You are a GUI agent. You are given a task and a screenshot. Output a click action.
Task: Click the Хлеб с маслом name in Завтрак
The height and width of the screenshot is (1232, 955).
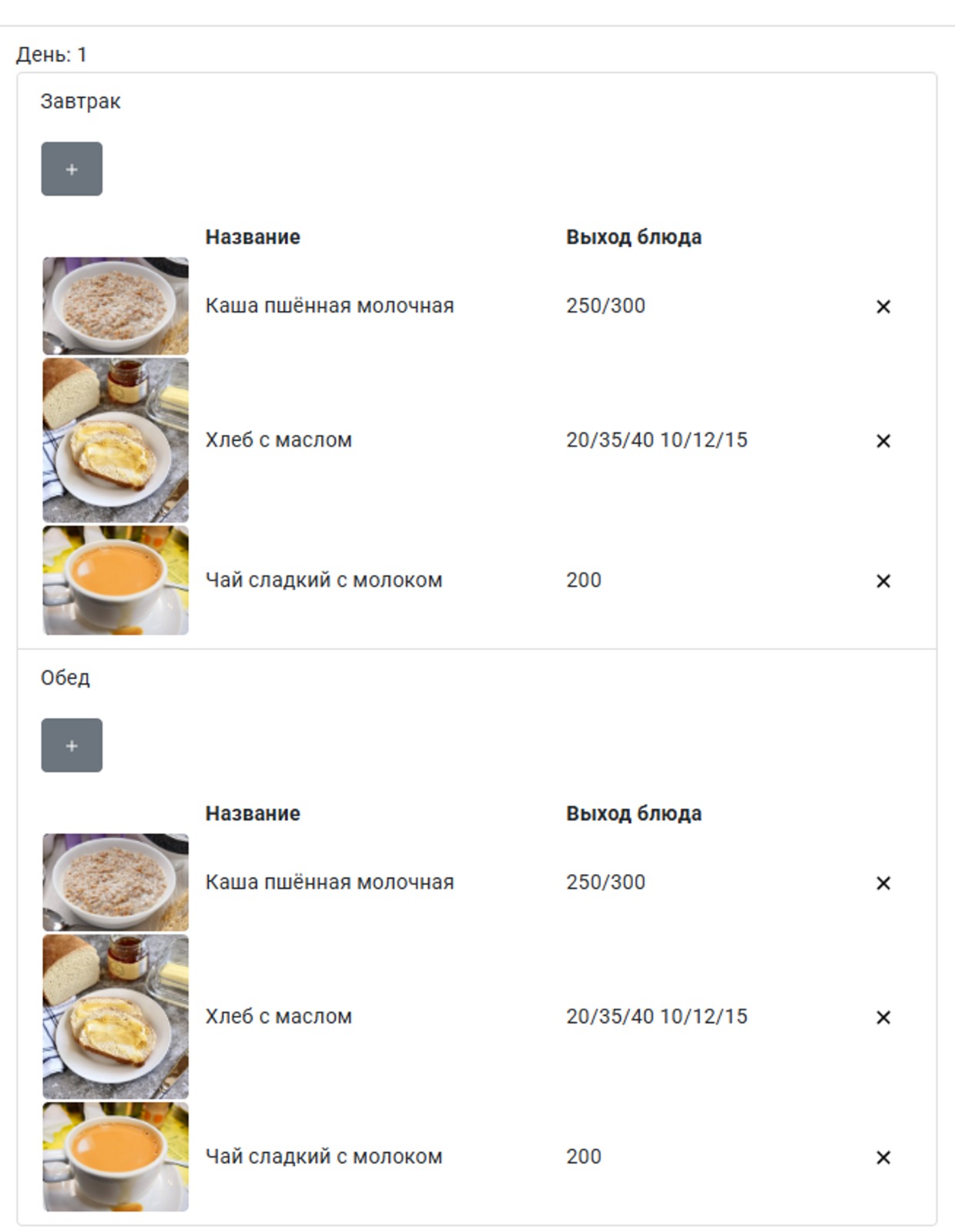[279, 440]
